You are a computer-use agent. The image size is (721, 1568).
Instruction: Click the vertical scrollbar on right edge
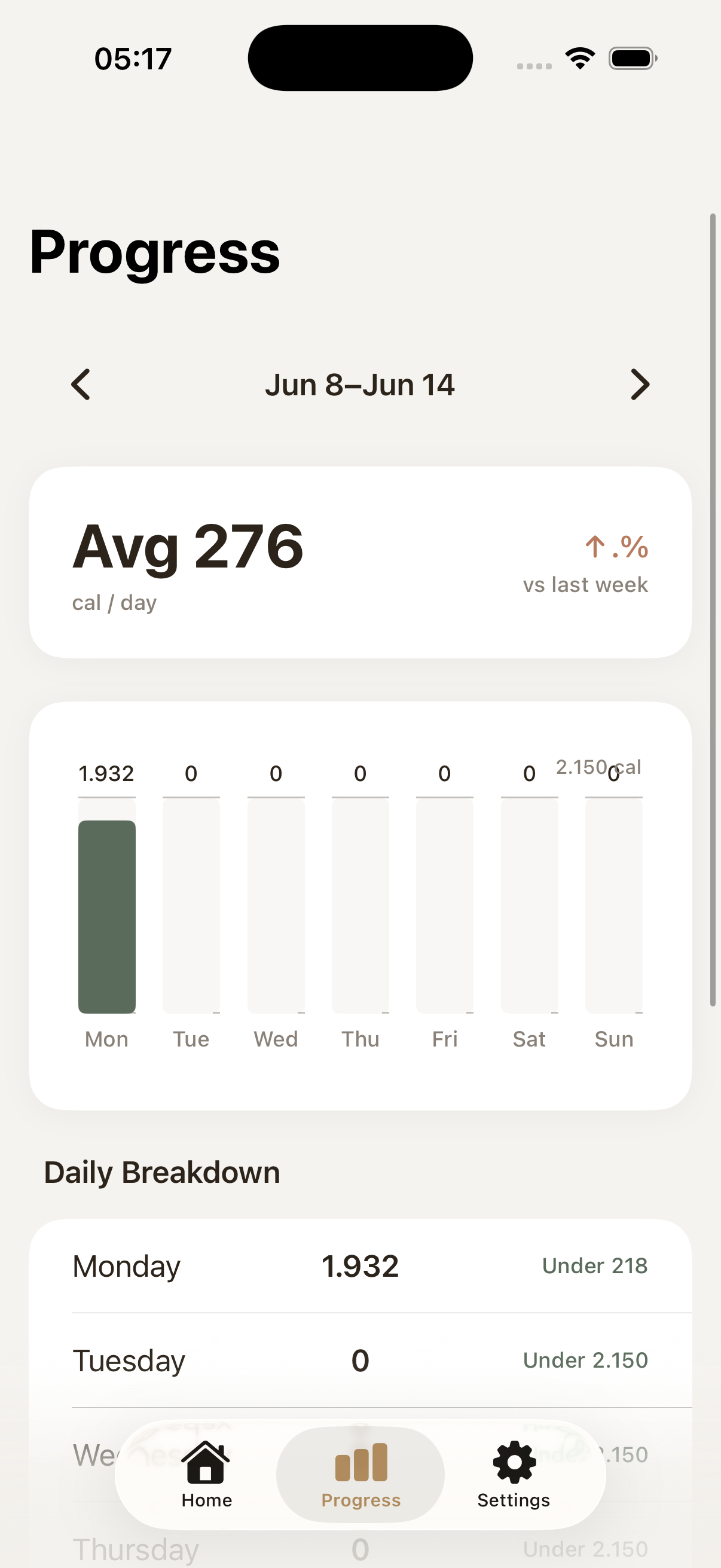(x=713, y=610)
